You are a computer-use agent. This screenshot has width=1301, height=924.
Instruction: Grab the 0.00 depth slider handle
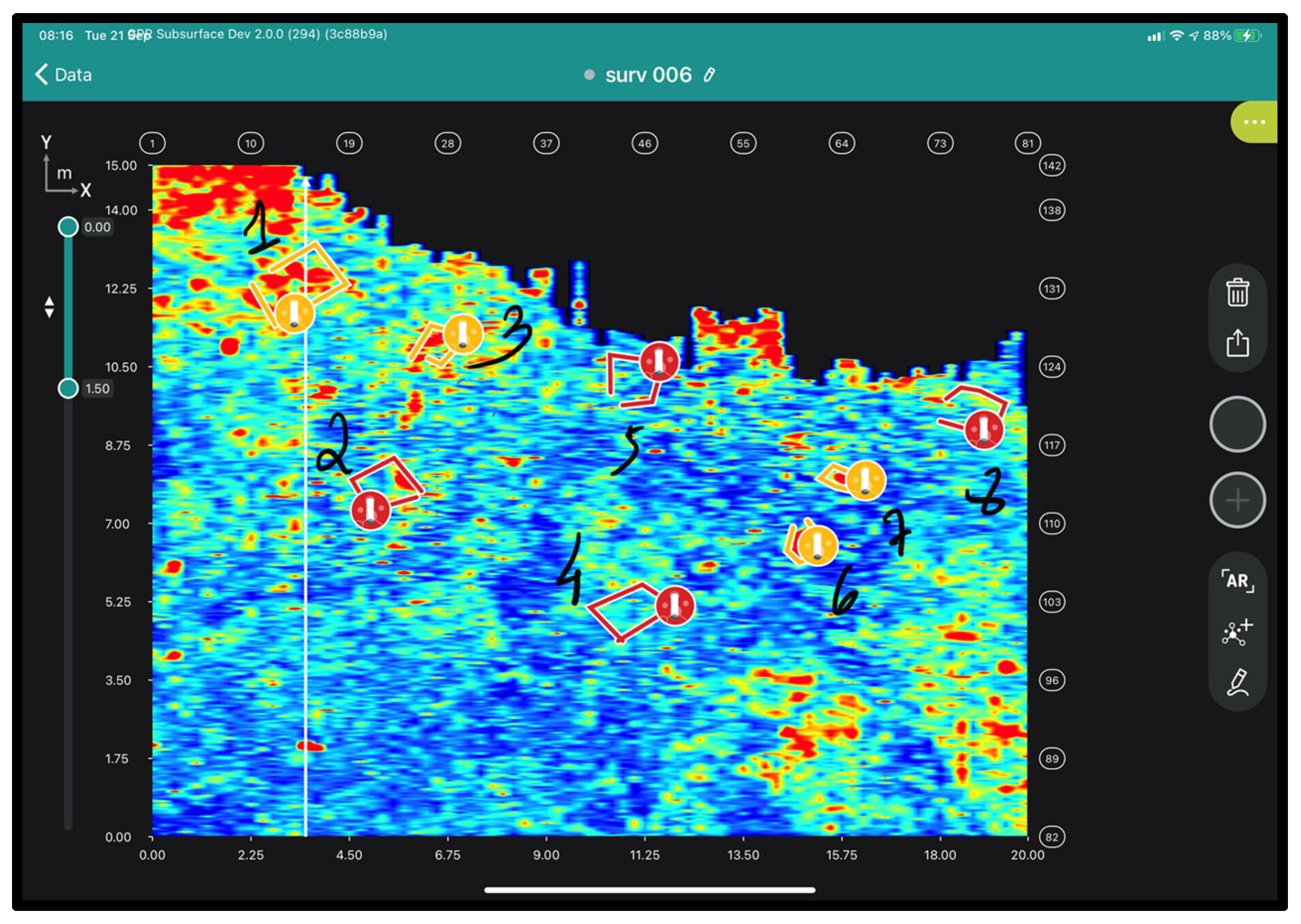(x=69, y=227)
